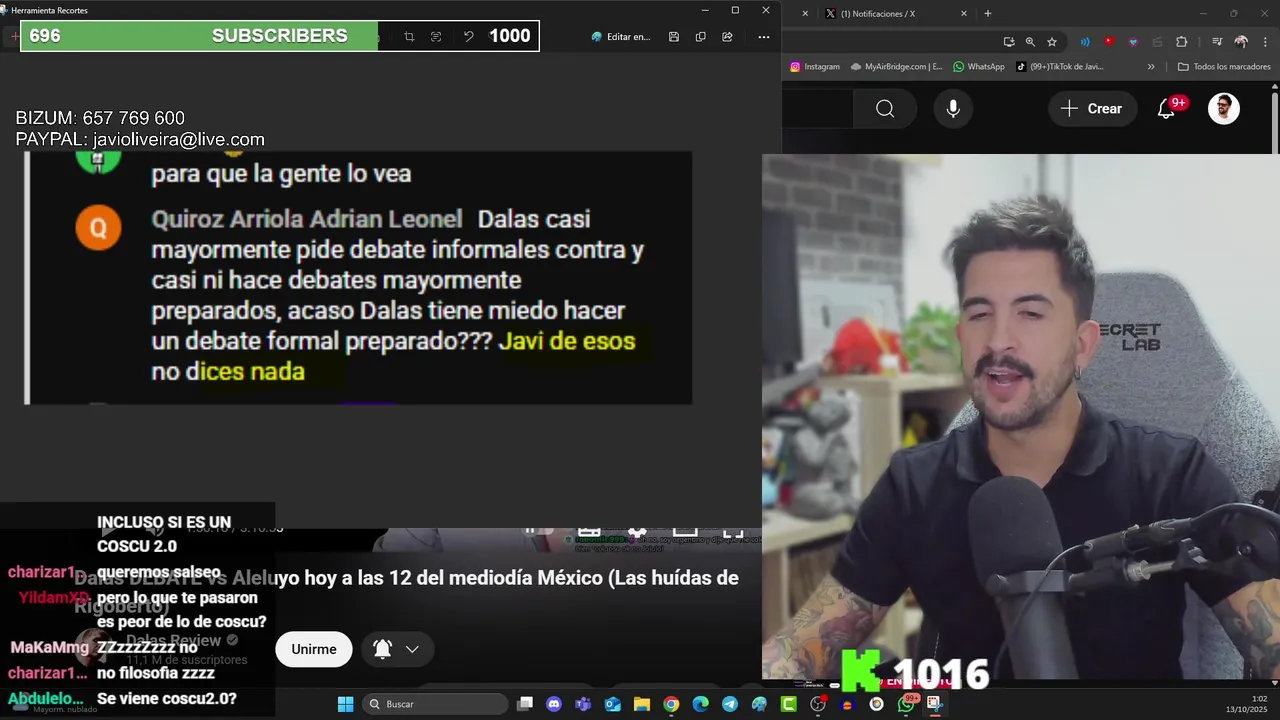Image resolution: width=1280 pixels, height=720 pixels.
Task: Open the TikTok de Javi bookmark
Action: tap(1060, 67)
